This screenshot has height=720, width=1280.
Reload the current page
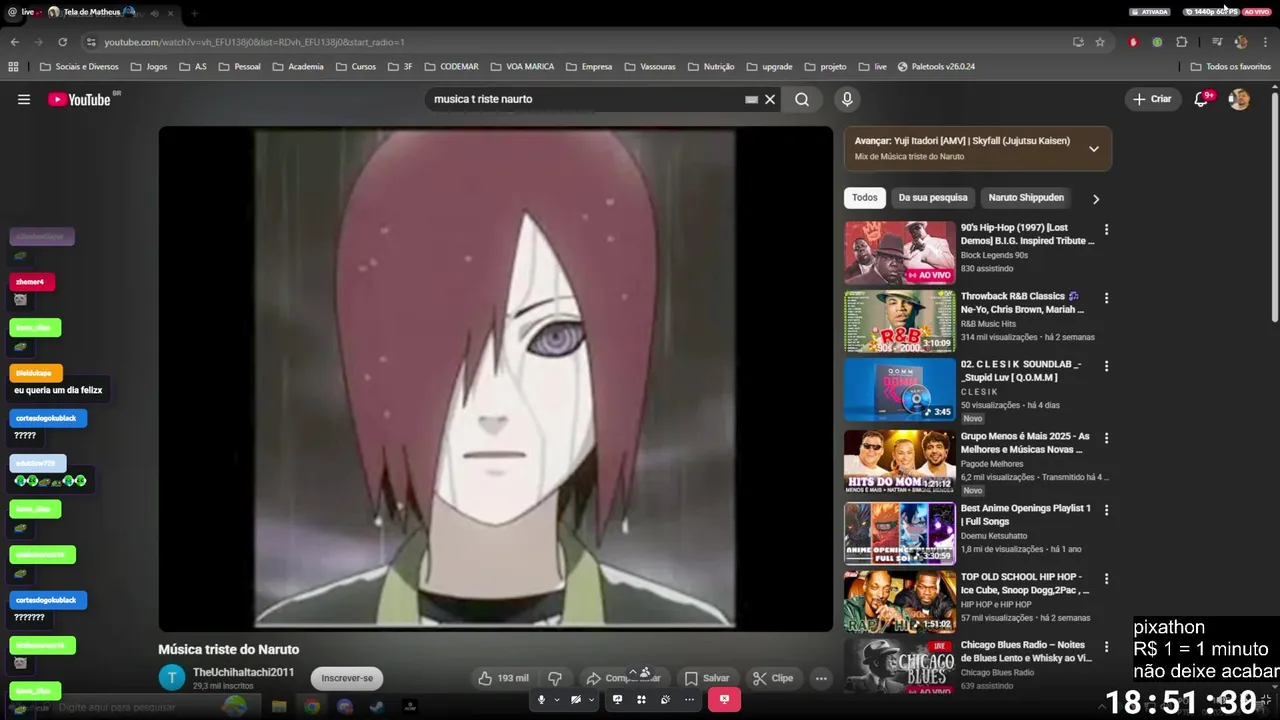[62, 42]
